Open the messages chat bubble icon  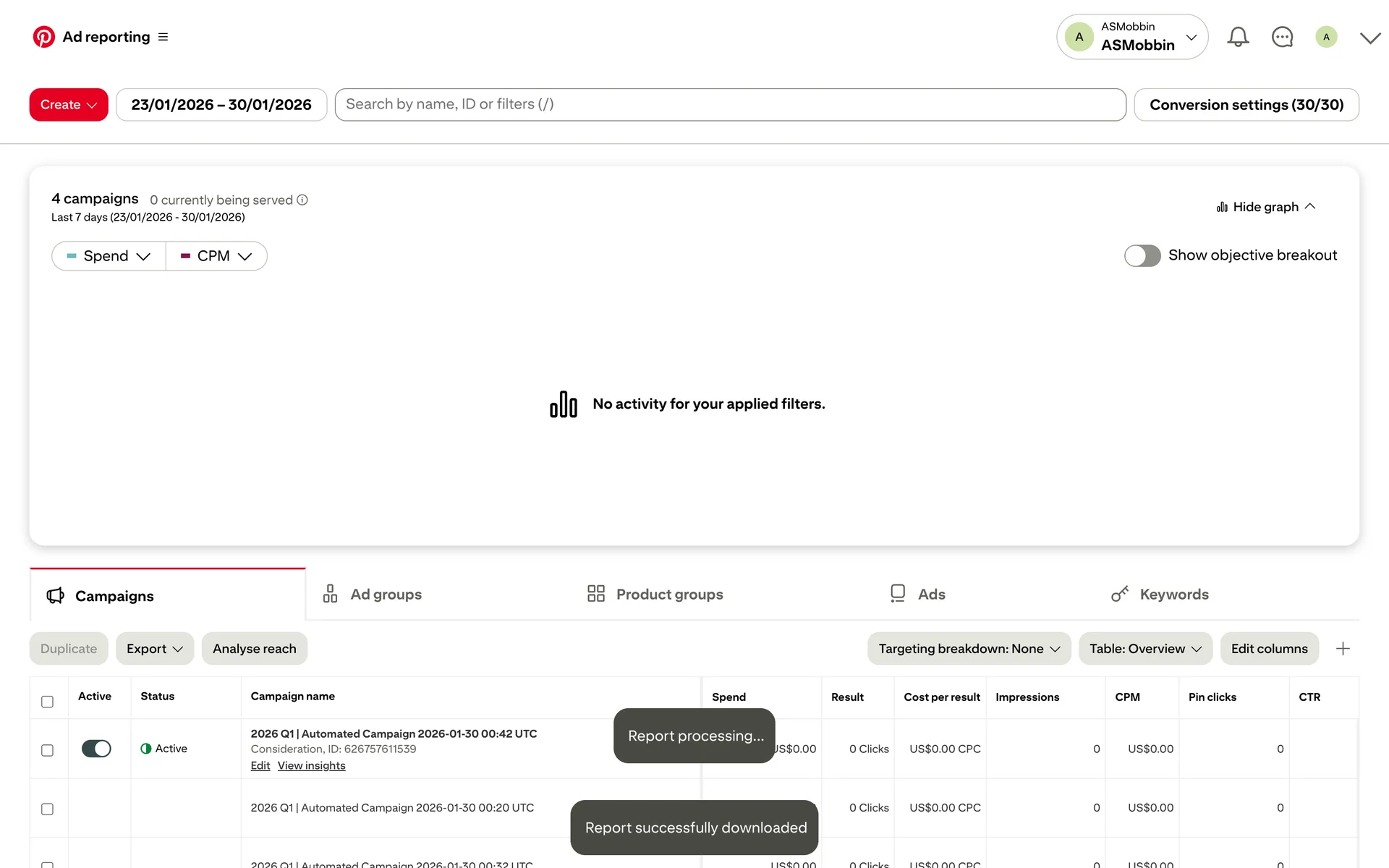(x=1282, y=37)
